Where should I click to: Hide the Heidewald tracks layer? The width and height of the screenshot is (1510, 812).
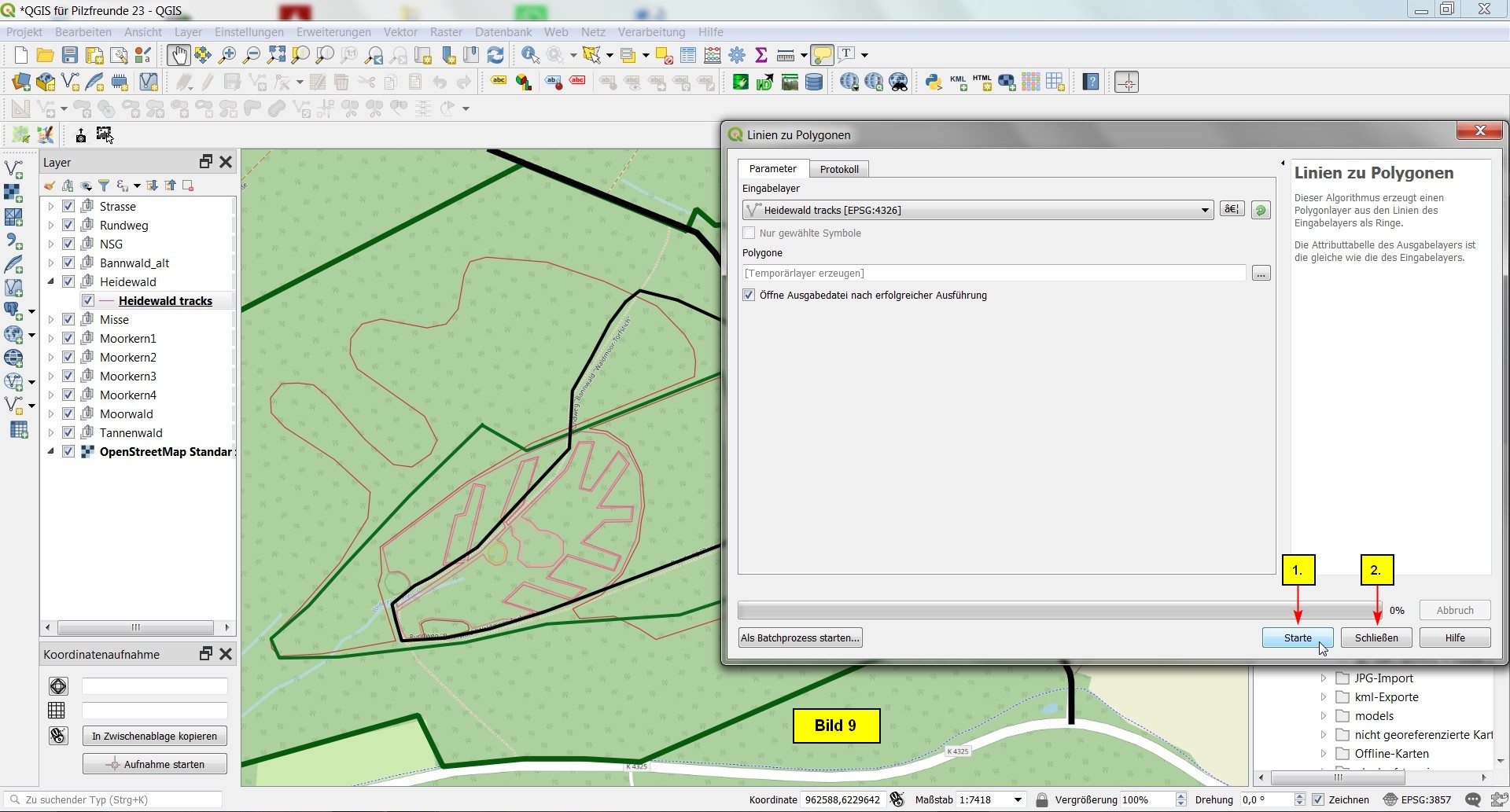point(88,301)
